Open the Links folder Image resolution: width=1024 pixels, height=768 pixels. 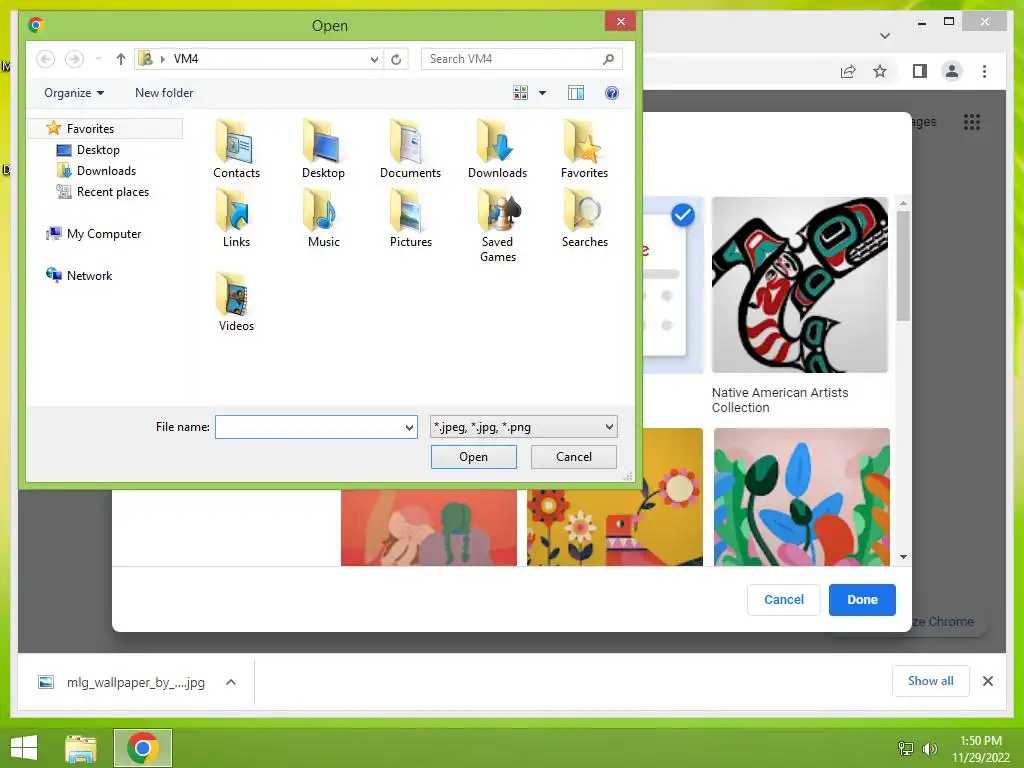(x=236, y=218)
